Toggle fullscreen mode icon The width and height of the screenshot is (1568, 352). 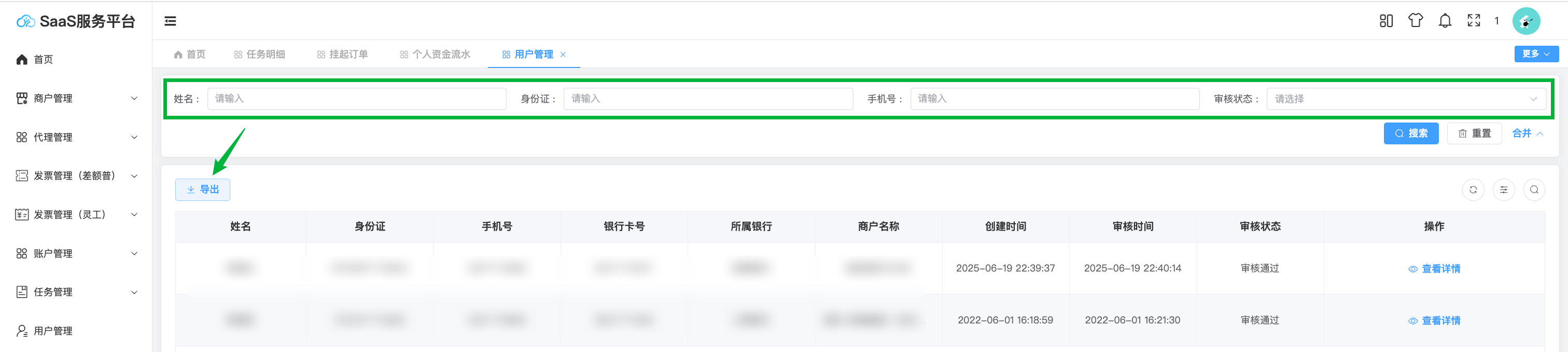pos(1474,21)
